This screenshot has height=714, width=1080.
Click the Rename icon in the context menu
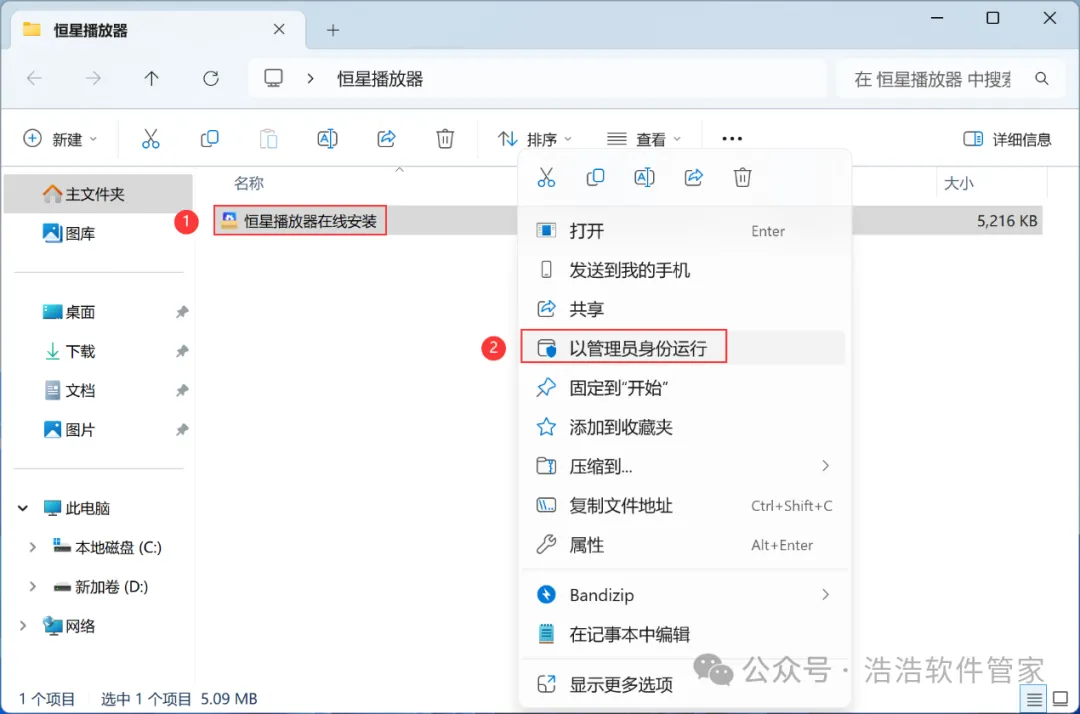coord(644,178)
